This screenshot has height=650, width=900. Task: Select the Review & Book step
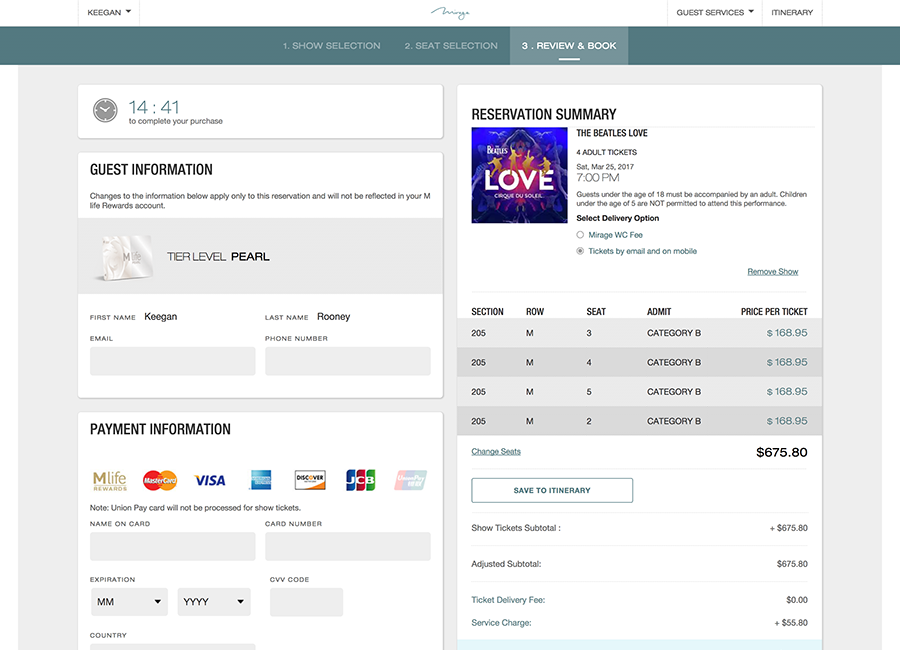click(x=569, y=45)
